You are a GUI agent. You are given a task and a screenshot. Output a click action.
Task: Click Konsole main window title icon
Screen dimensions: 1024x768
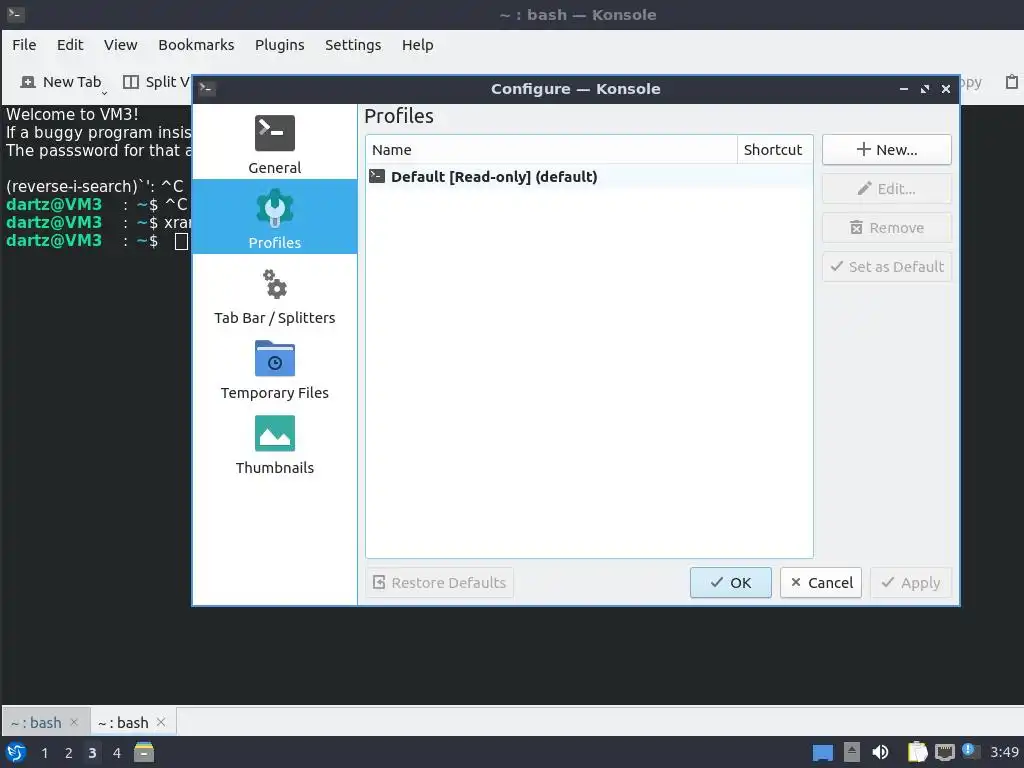point(16,14)
